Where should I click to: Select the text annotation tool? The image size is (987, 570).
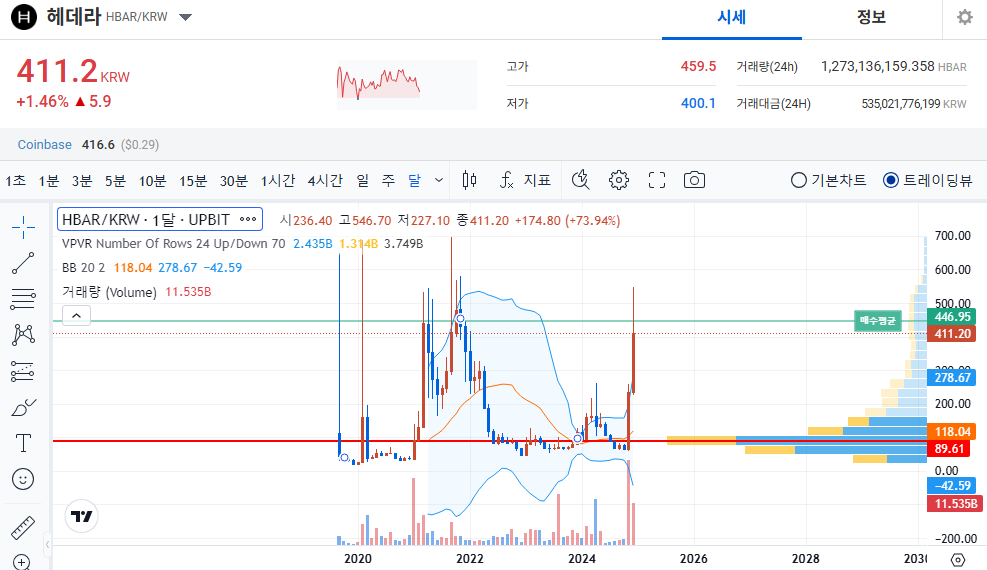coord(23,443)
